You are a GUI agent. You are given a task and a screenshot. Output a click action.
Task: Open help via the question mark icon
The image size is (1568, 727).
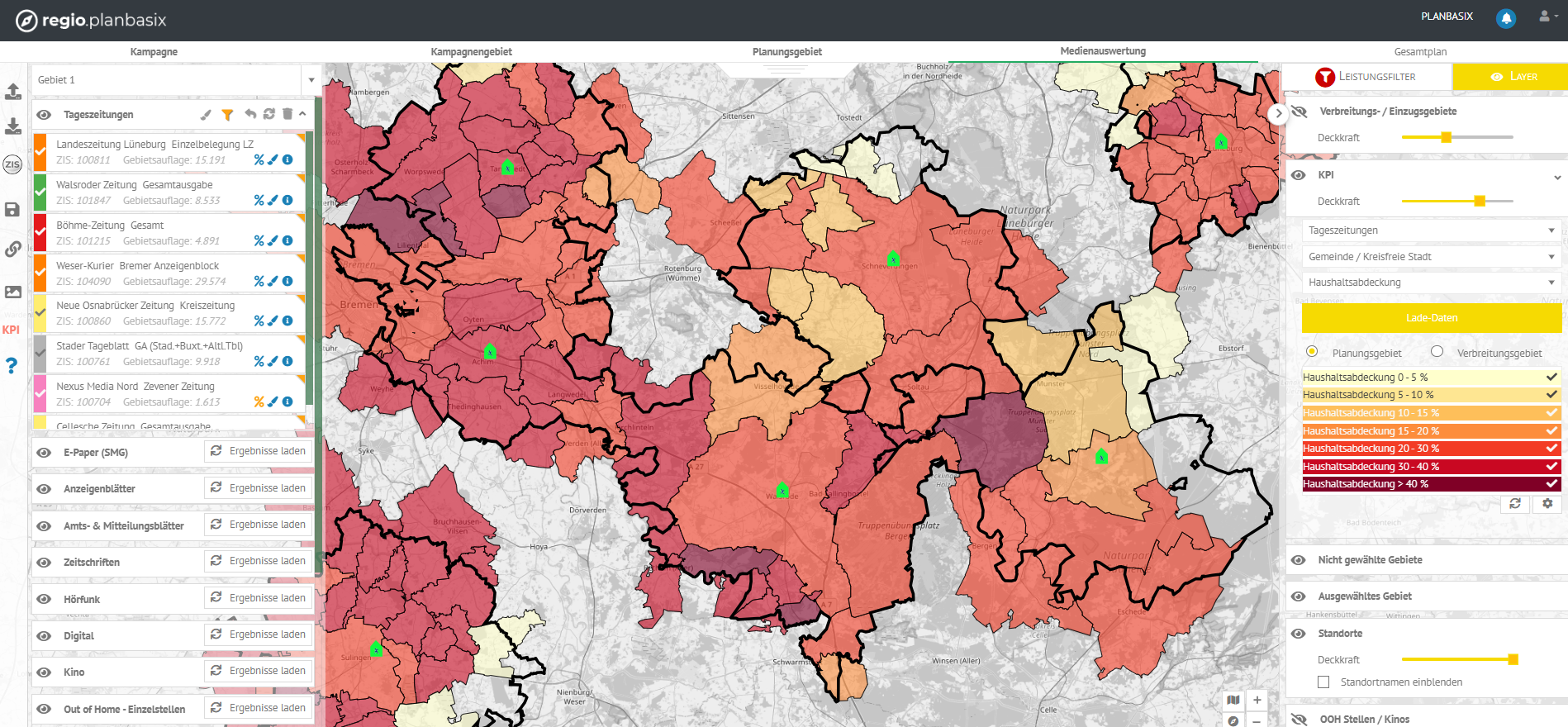tap(12, 365)
